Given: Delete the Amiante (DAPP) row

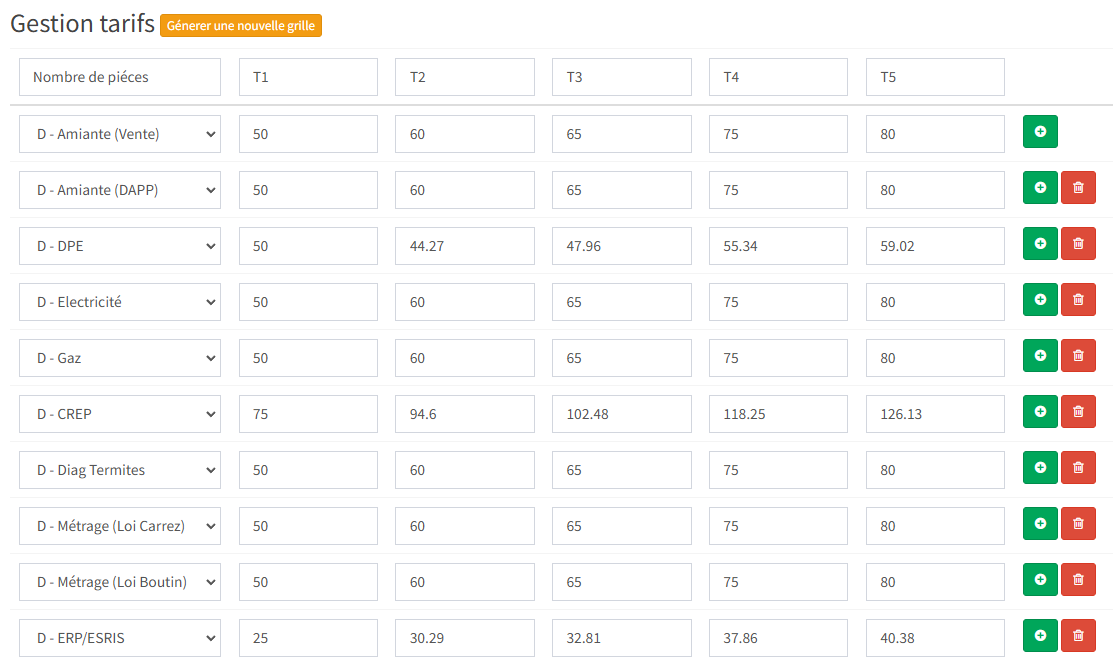Looking at the screenshot, I should [1078, 188].
